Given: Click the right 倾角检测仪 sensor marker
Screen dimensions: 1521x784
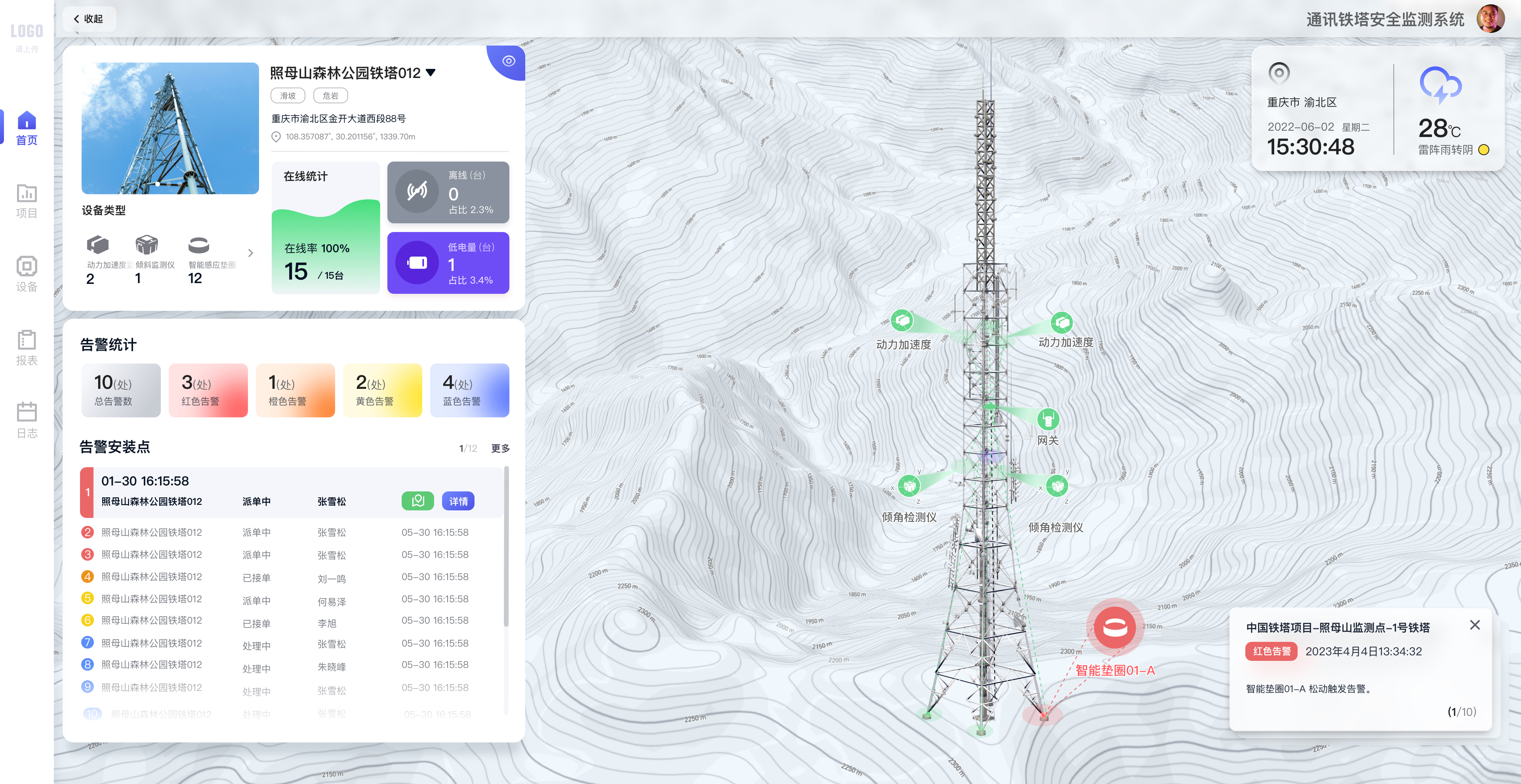Looking at the screenshot, I should 1057,486.
